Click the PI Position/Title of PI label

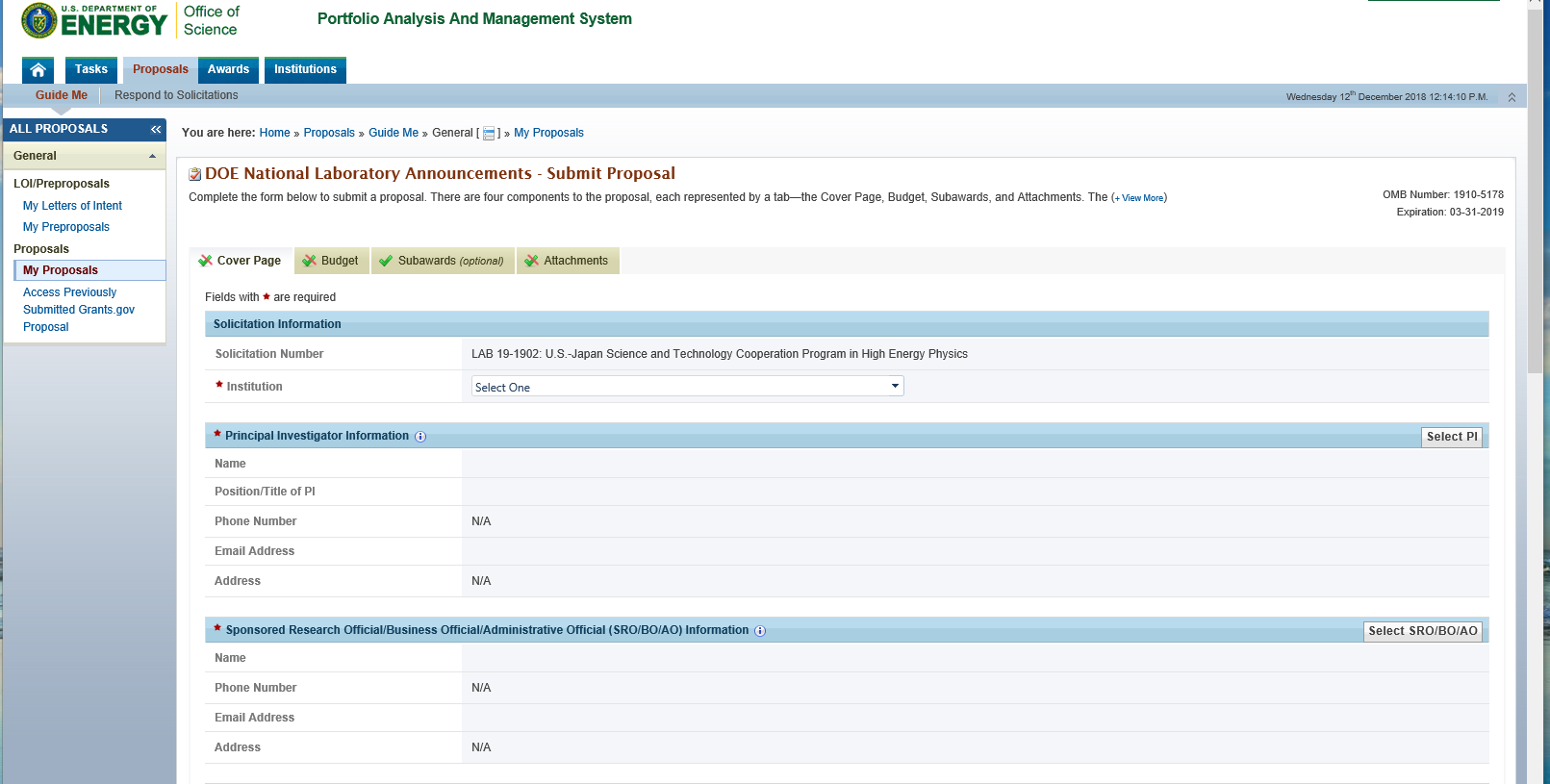coord(265,492)
